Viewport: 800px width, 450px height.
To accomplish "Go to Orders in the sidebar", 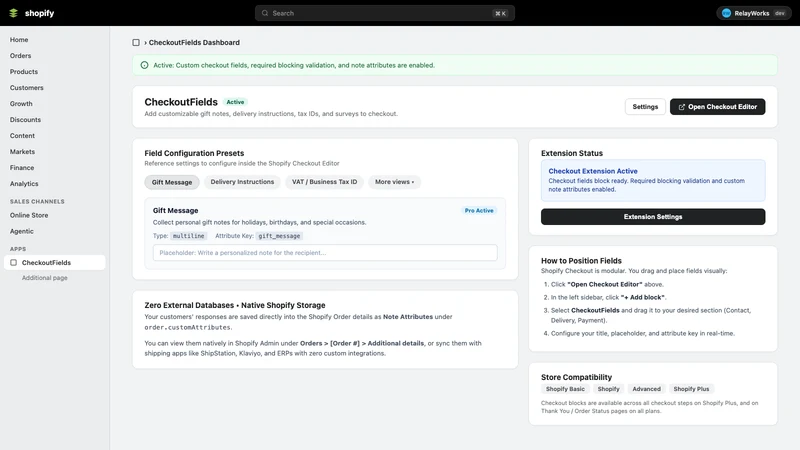I will point(20,56).
